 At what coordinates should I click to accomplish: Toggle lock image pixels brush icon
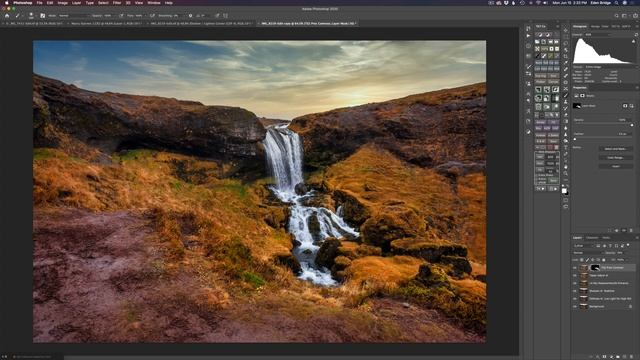tap(587, 260)
